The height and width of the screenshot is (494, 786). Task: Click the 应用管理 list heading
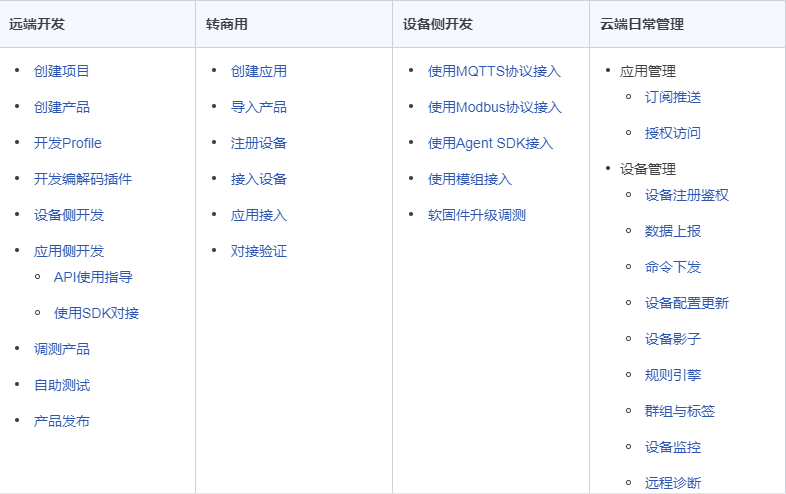tap(648, 71)
